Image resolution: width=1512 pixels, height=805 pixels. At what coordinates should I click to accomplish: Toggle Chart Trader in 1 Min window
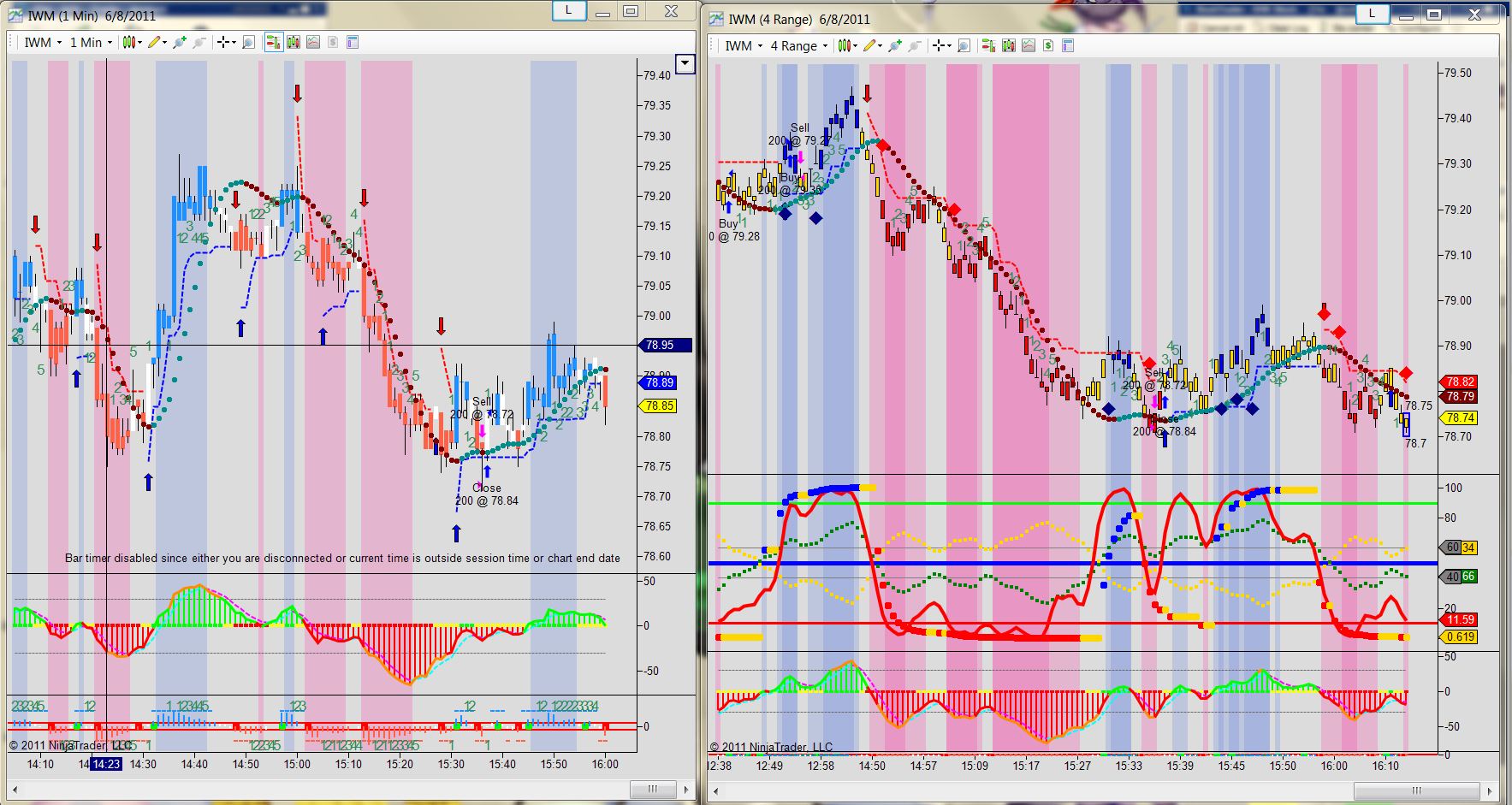[274, 42]
